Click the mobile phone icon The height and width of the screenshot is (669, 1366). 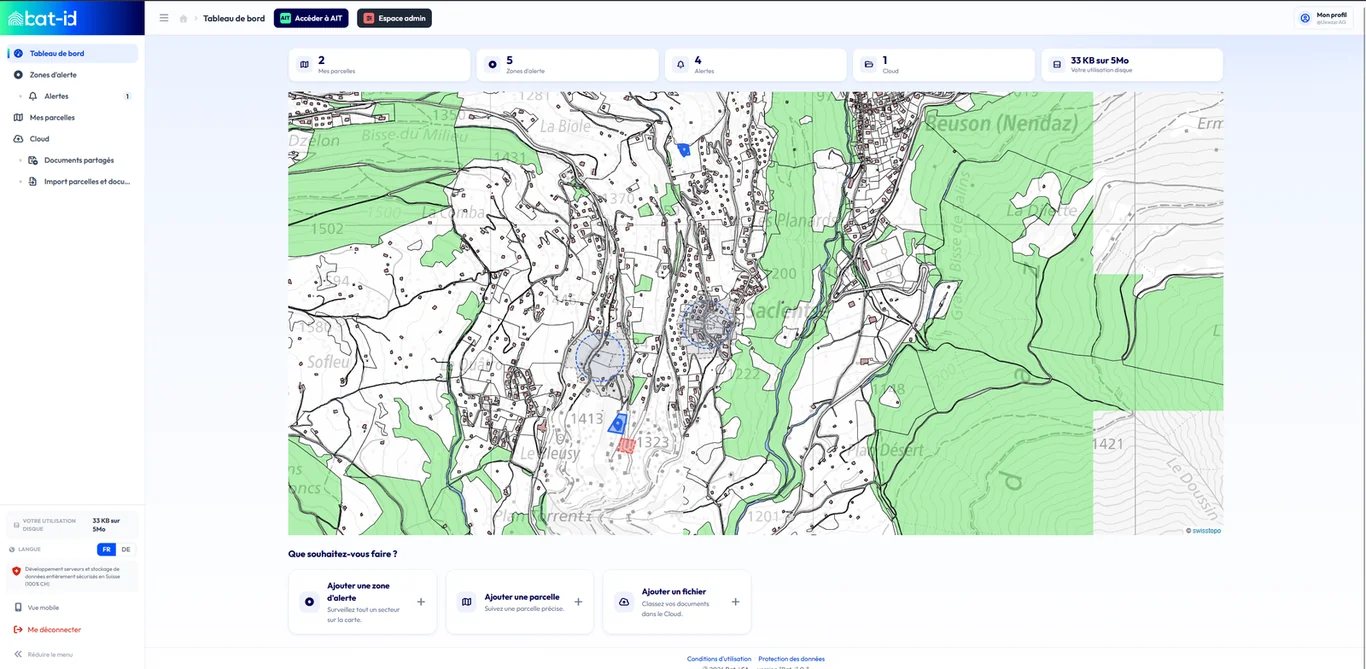18,607
